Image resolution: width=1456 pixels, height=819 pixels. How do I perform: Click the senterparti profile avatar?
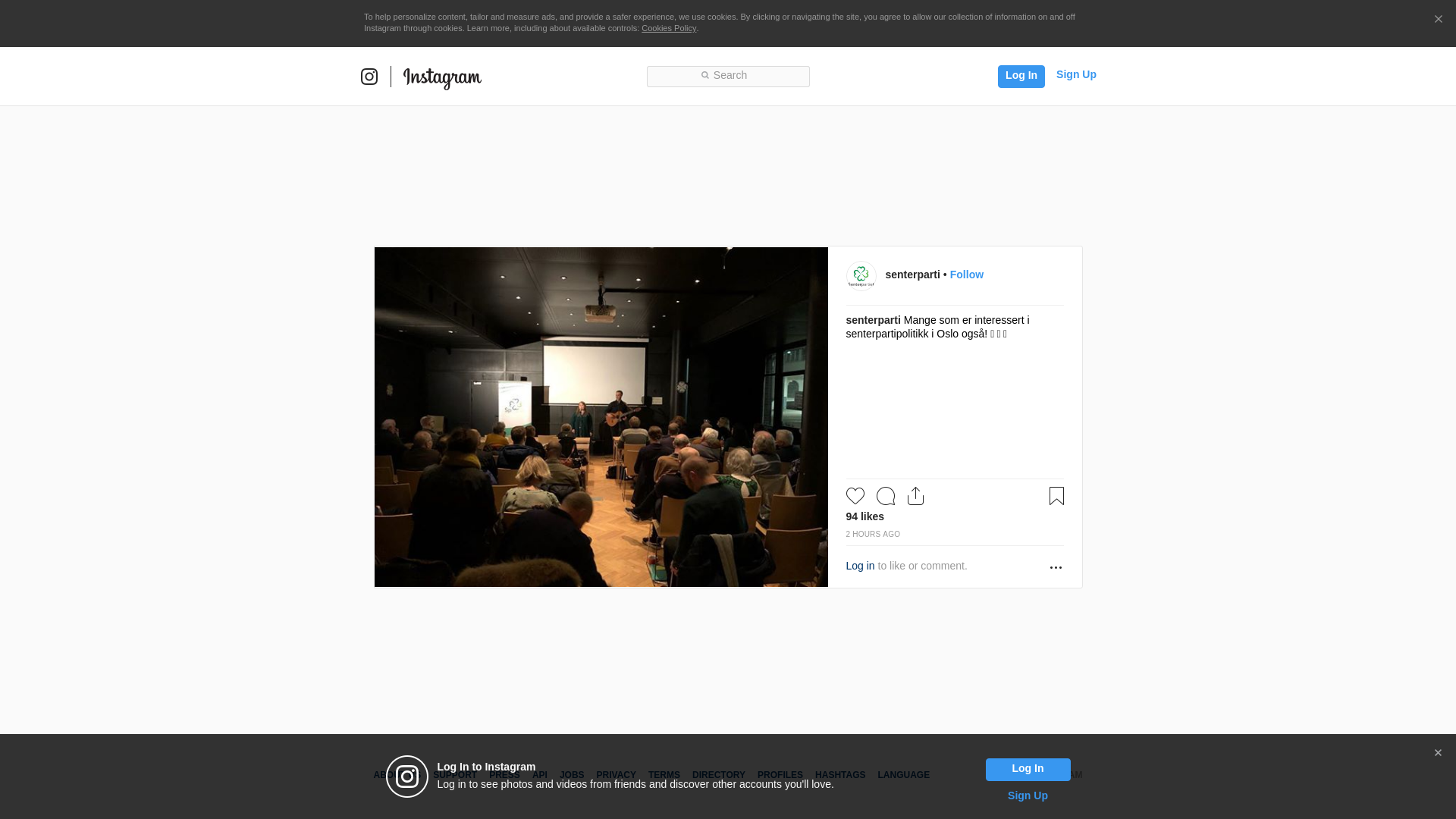coord(861,276)
